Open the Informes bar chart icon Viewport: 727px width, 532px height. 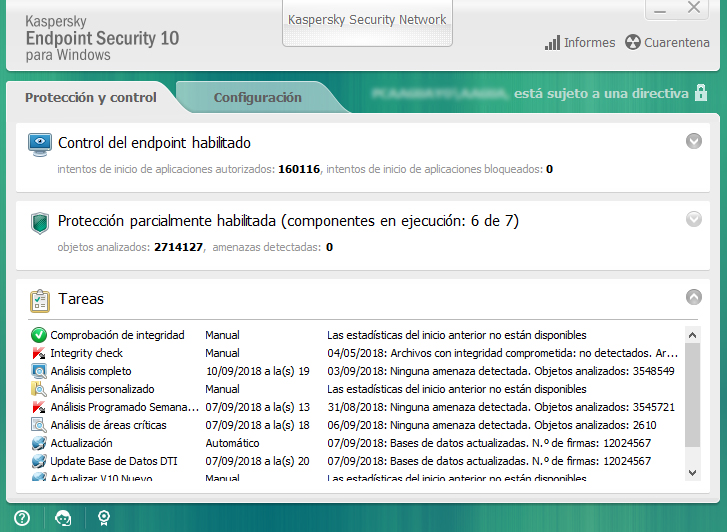552,43
